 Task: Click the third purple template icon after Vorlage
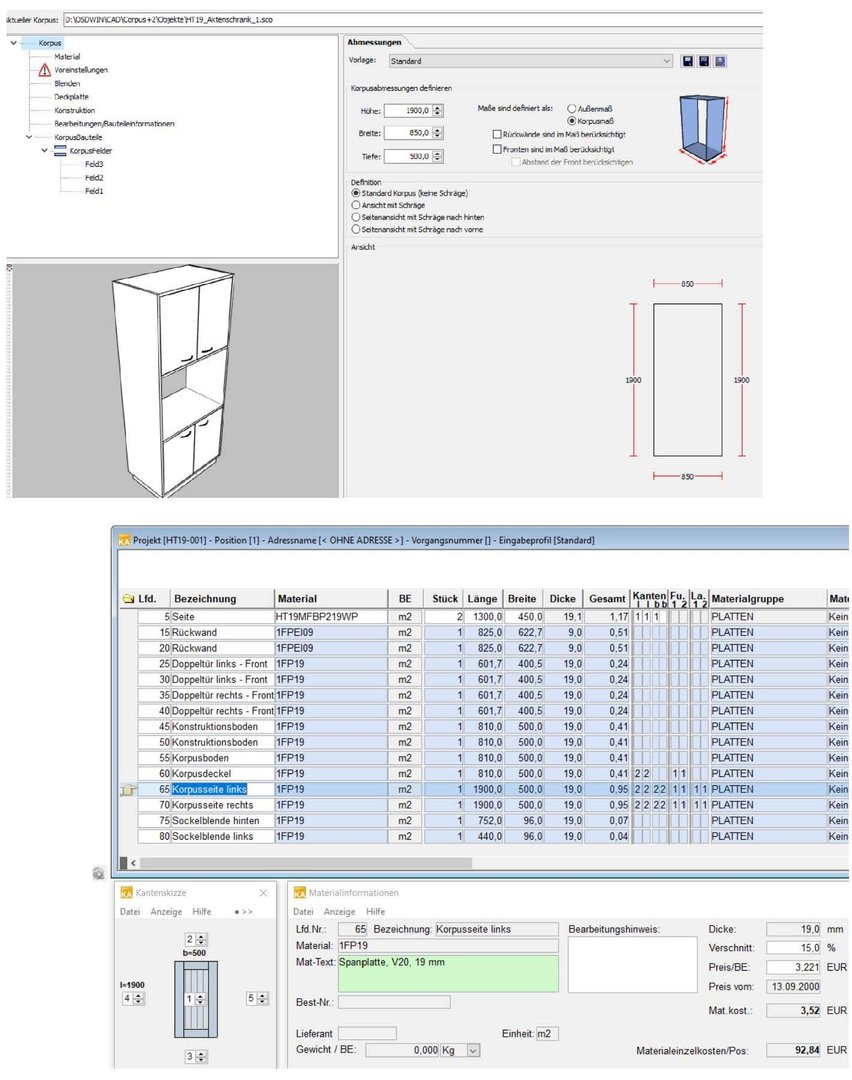[x=720, y=61]
